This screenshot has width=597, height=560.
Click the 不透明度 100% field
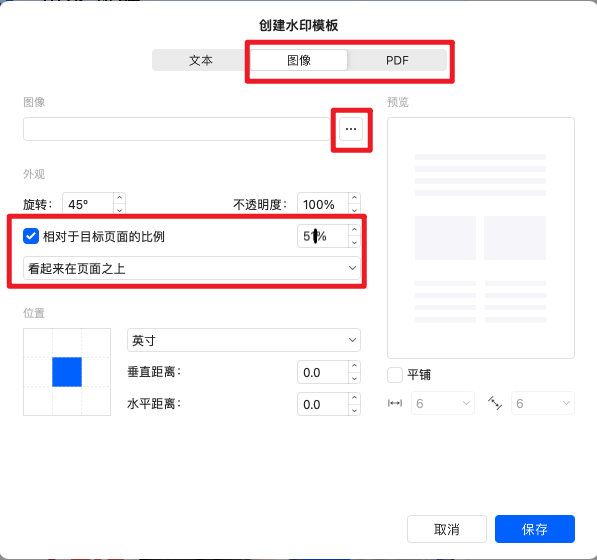323,204
